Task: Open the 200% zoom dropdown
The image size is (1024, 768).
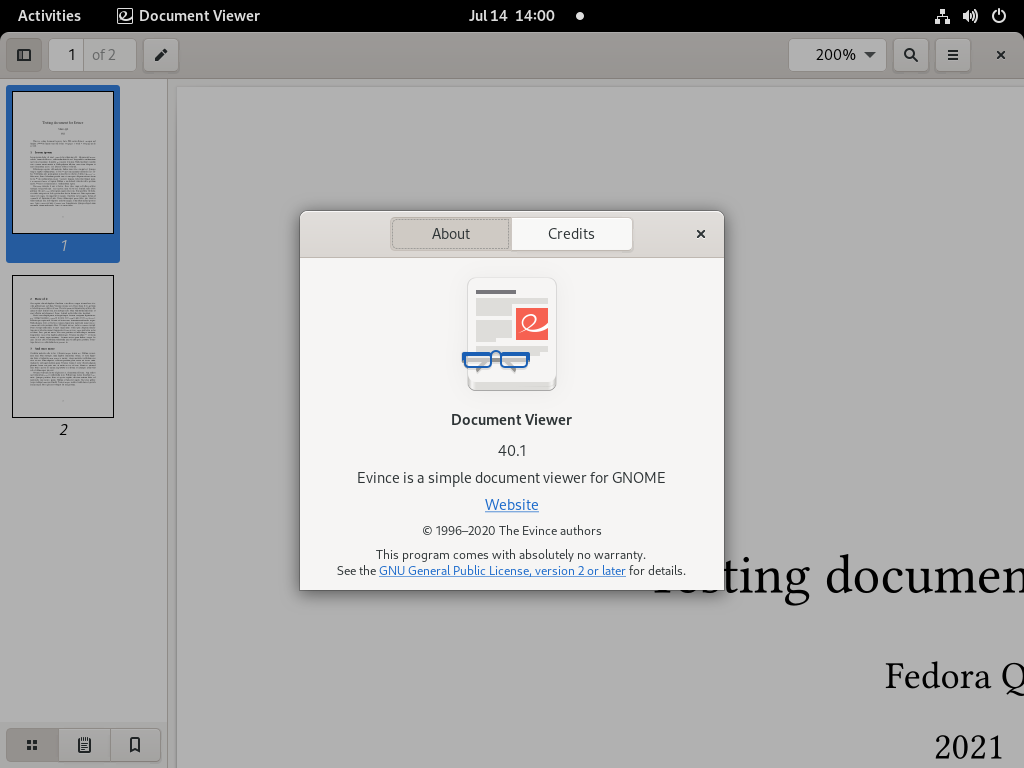Action: 837,55
